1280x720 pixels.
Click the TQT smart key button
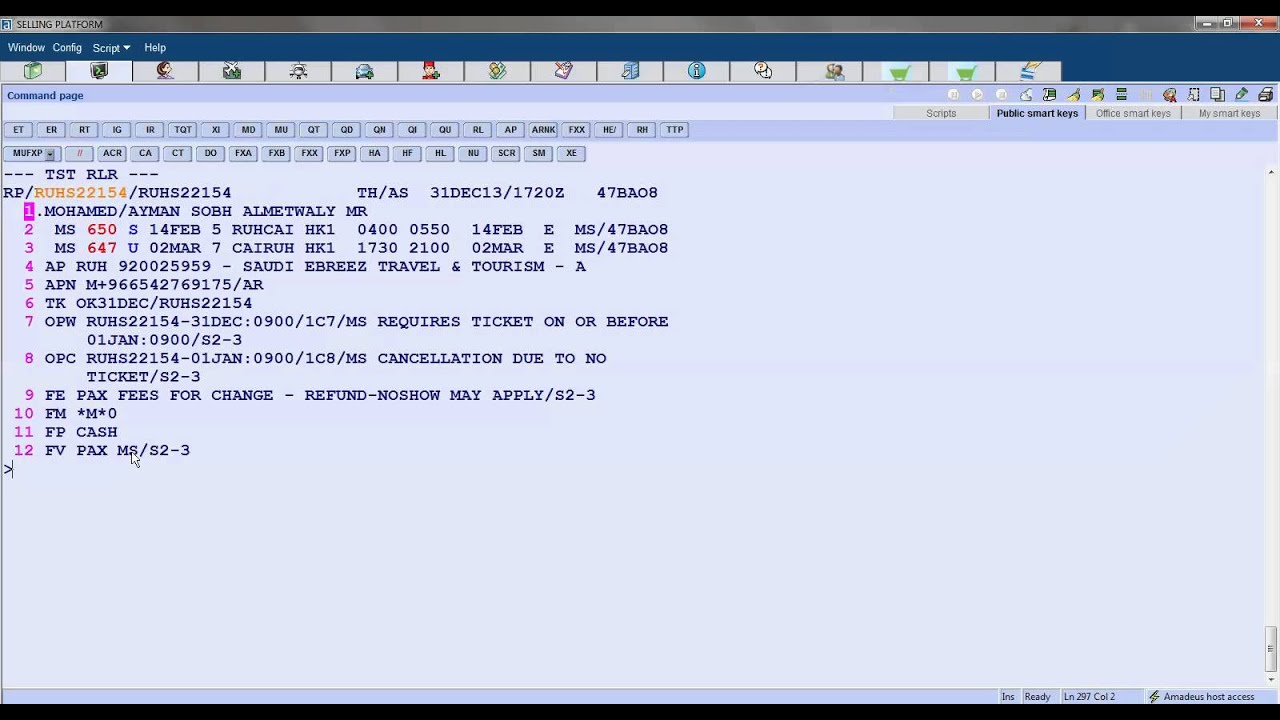182,130
